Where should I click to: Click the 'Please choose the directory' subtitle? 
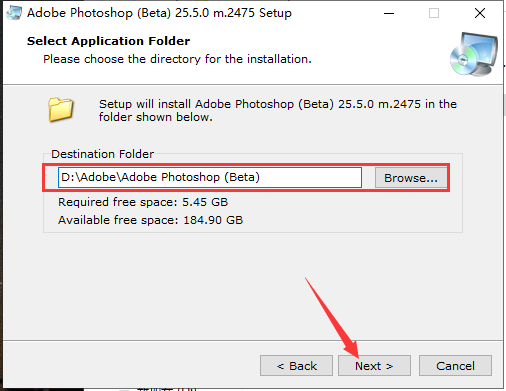pos(177,59)
